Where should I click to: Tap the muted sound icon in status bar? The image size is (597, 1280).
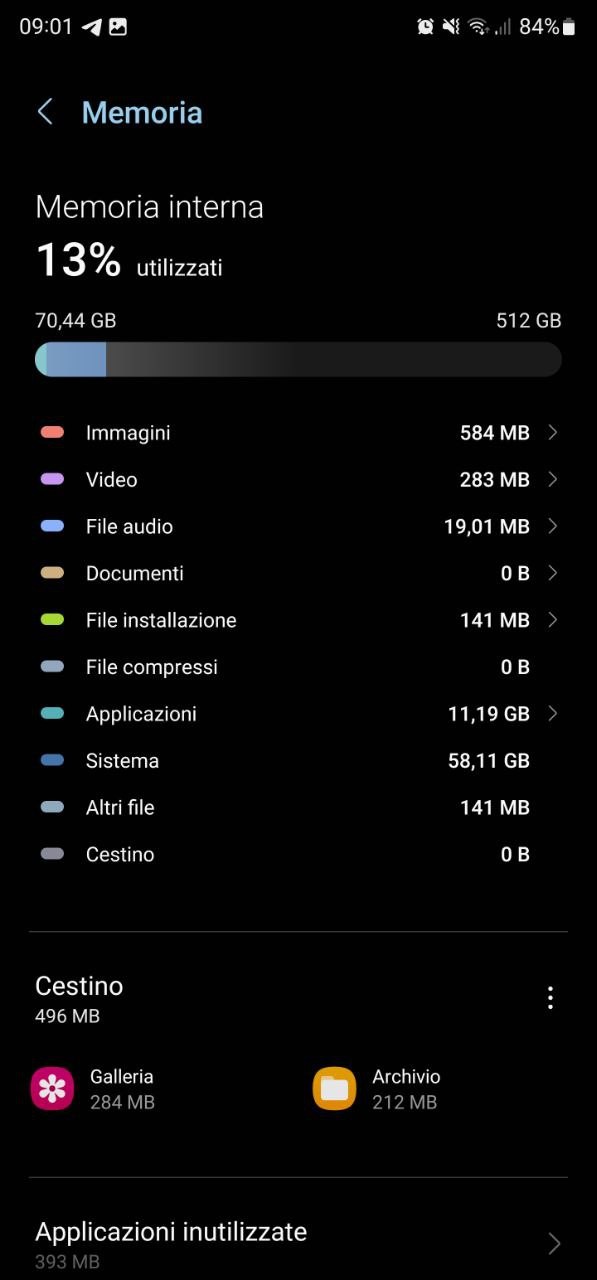pyautogui.click(x=452, y=27)
